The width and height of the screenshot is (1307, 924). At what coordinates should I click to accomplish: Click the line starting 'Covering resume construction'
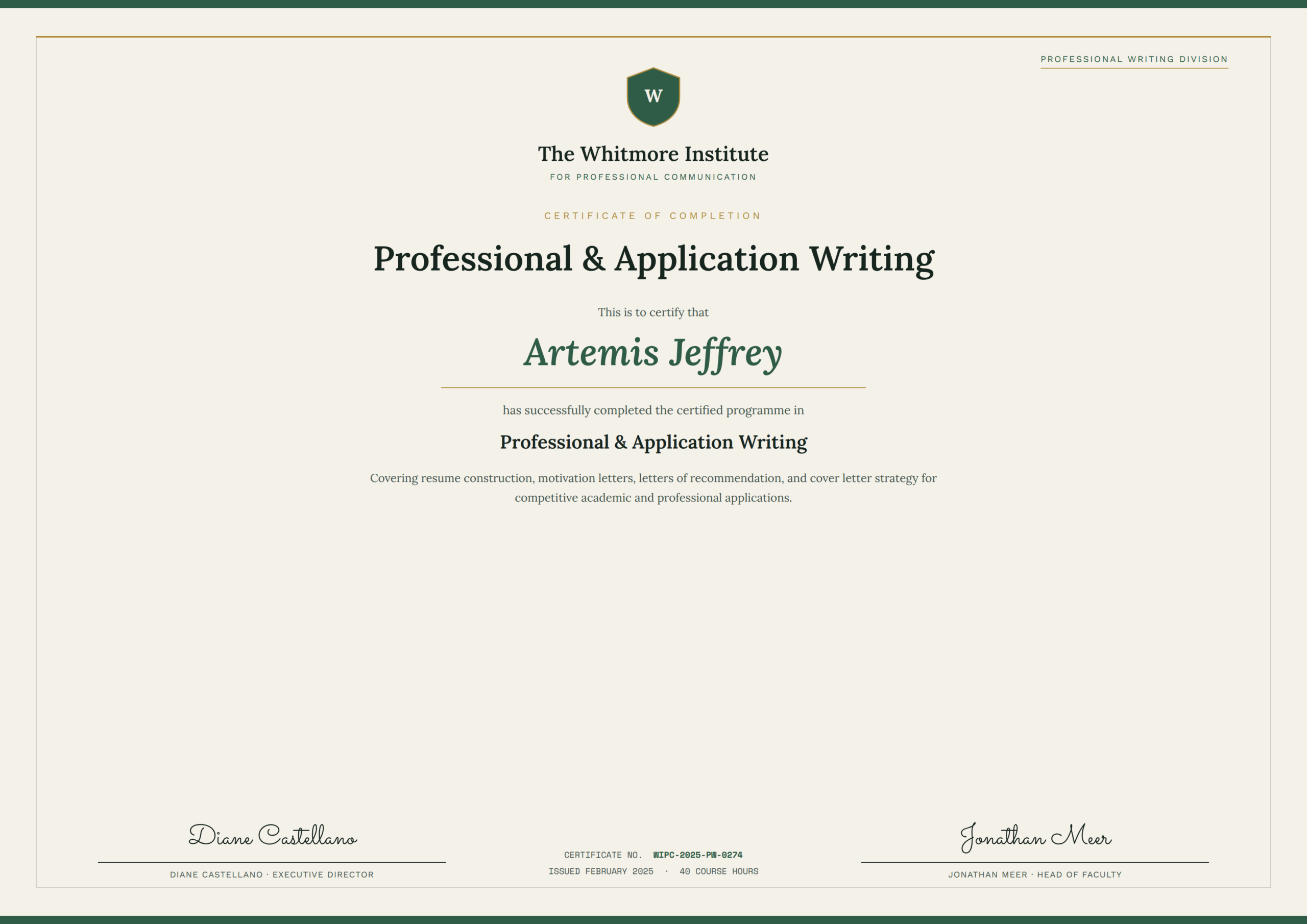pyautogui.click(x=653, y=478)
